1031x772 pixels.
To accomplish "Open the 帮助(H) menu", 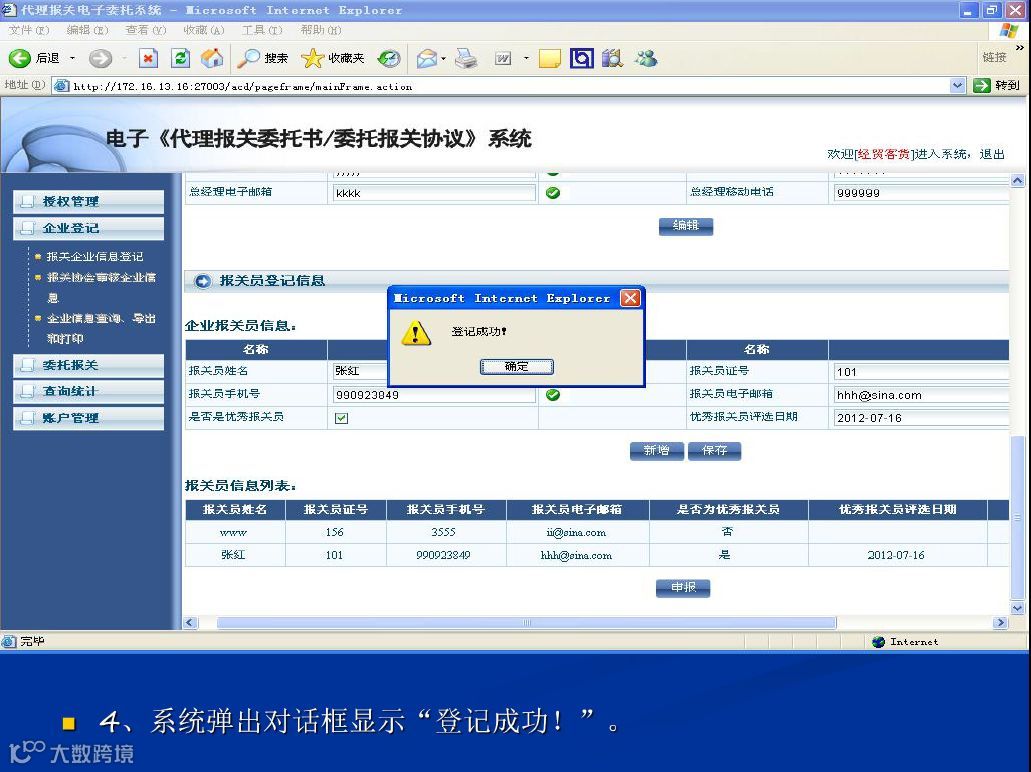I will (x=320, y=30).
